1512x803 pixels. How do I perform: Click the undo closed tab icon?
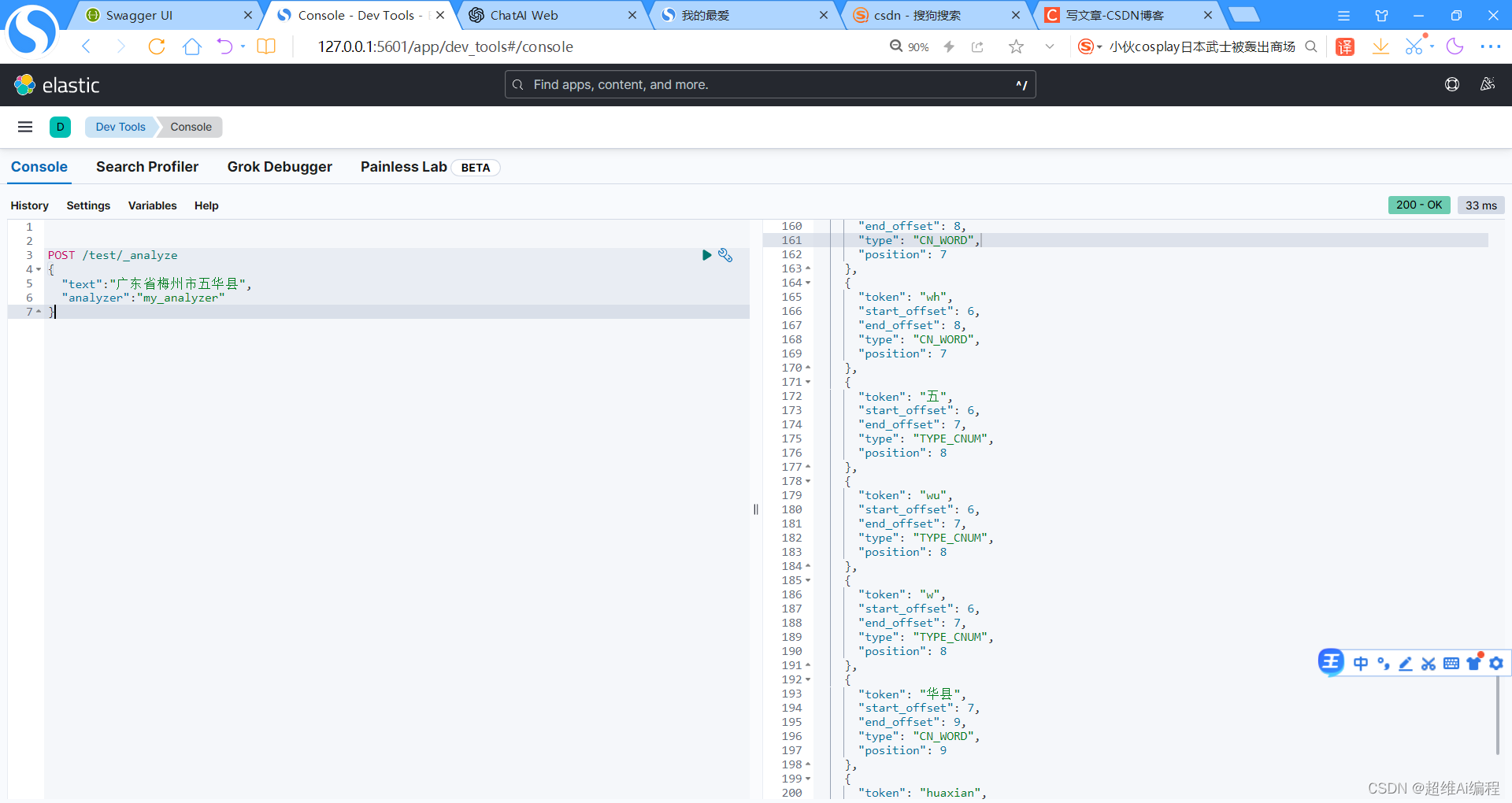(x=224, y=46)
